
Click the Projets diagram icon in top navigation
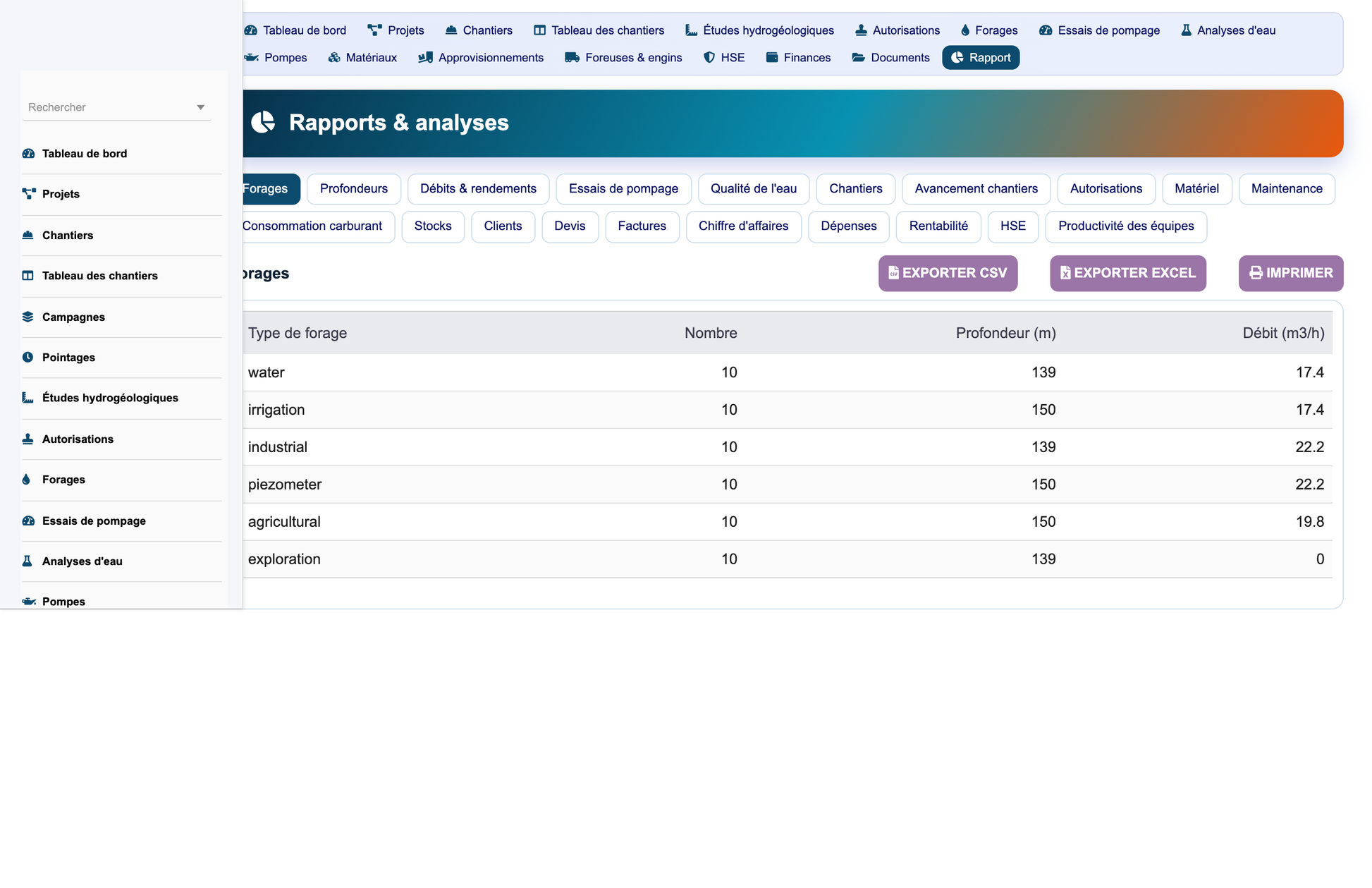pos(374,30)
